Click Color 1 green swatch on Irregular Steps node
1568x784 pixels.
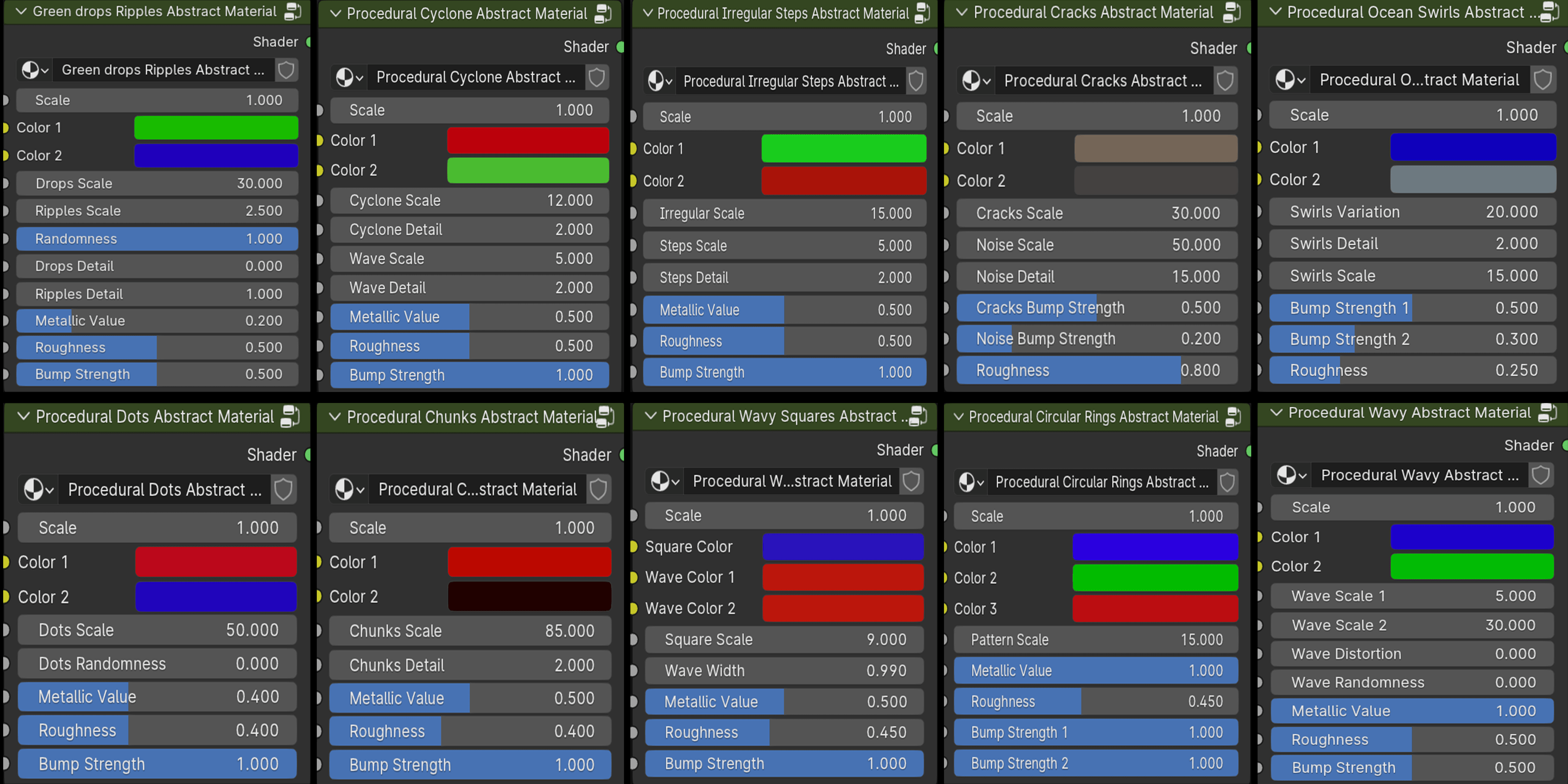click(844, 148)
